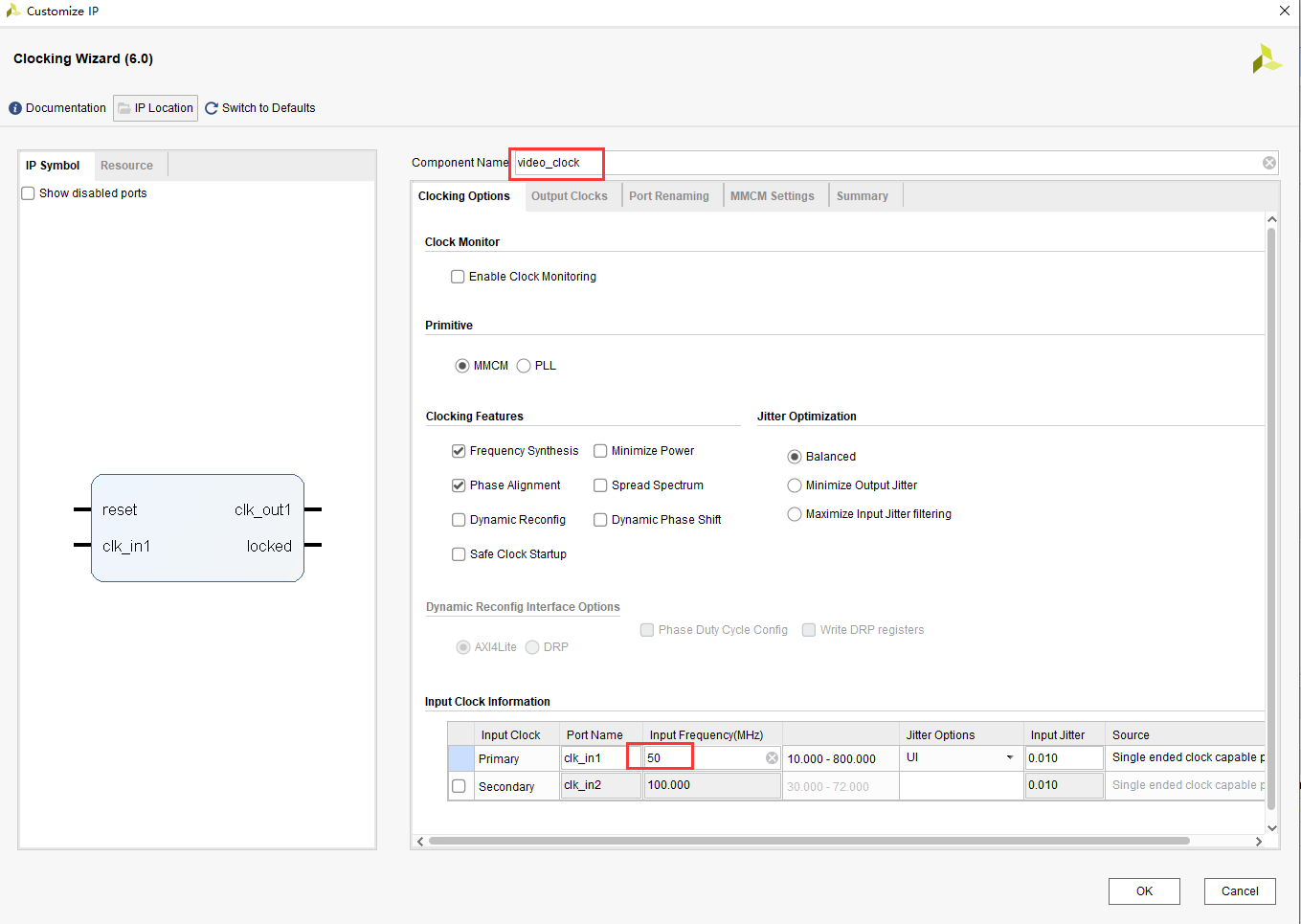
Task: Open the Summary tab
Action: pos(863,196)
